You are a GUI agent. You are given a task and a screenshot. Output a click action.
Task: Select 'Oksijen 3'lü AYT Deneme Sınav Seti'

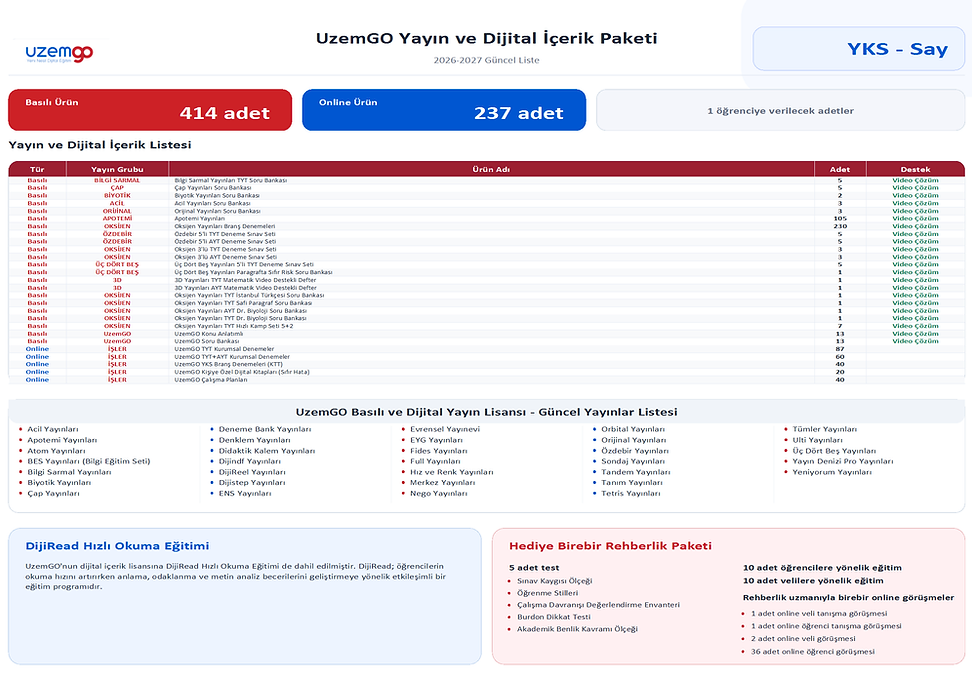[487, 257]
